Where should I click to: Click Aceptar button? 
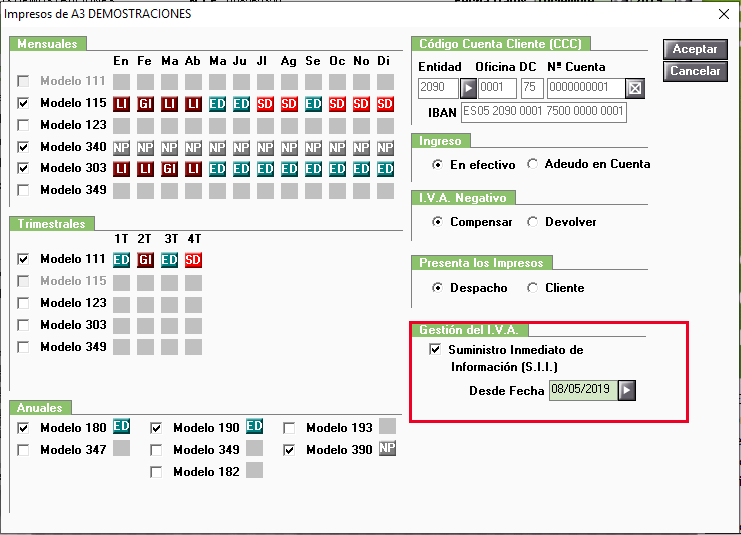click(x=695, y=49)
